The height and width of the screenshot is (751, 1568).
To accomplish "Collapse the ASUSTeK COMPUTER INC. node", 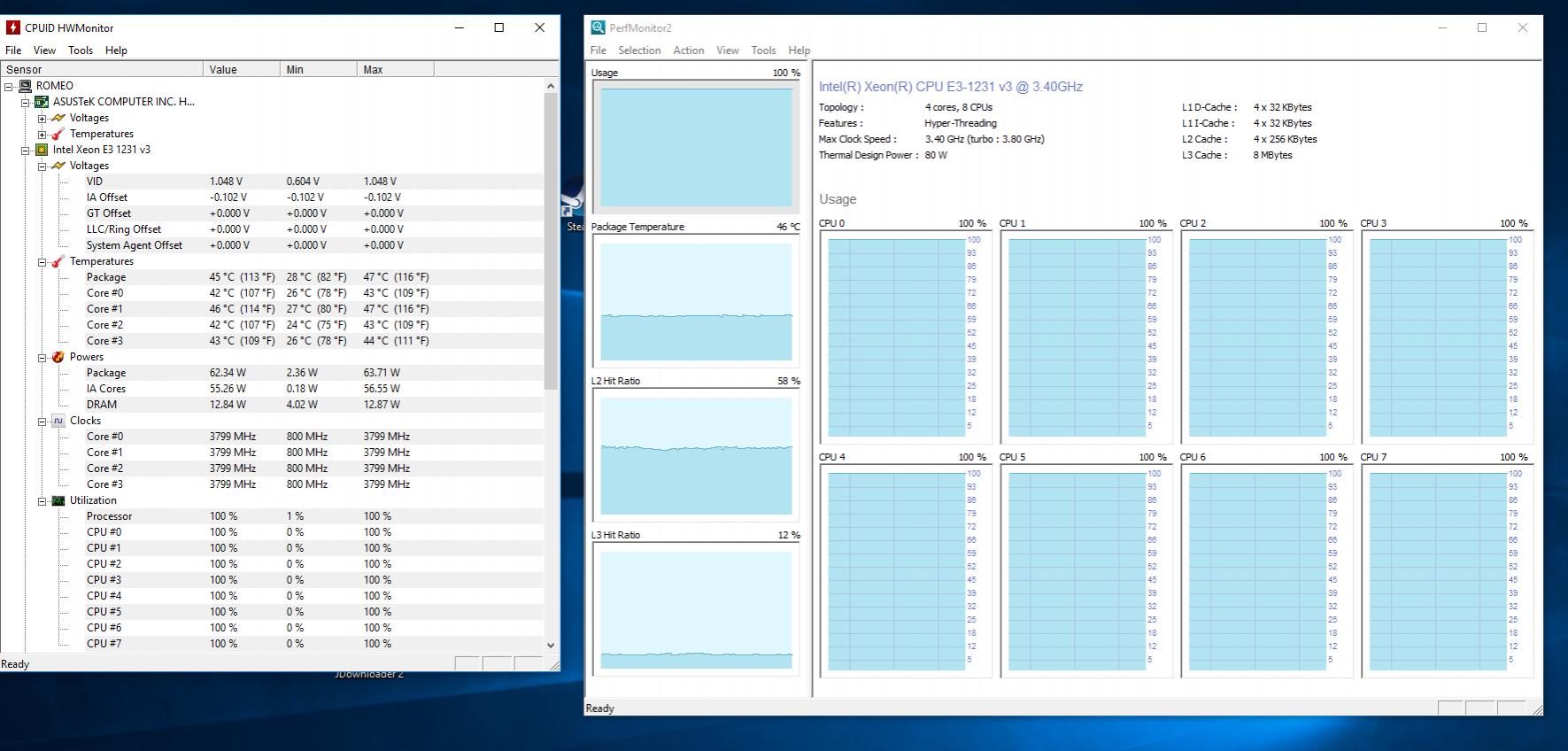I will [26, 102].
